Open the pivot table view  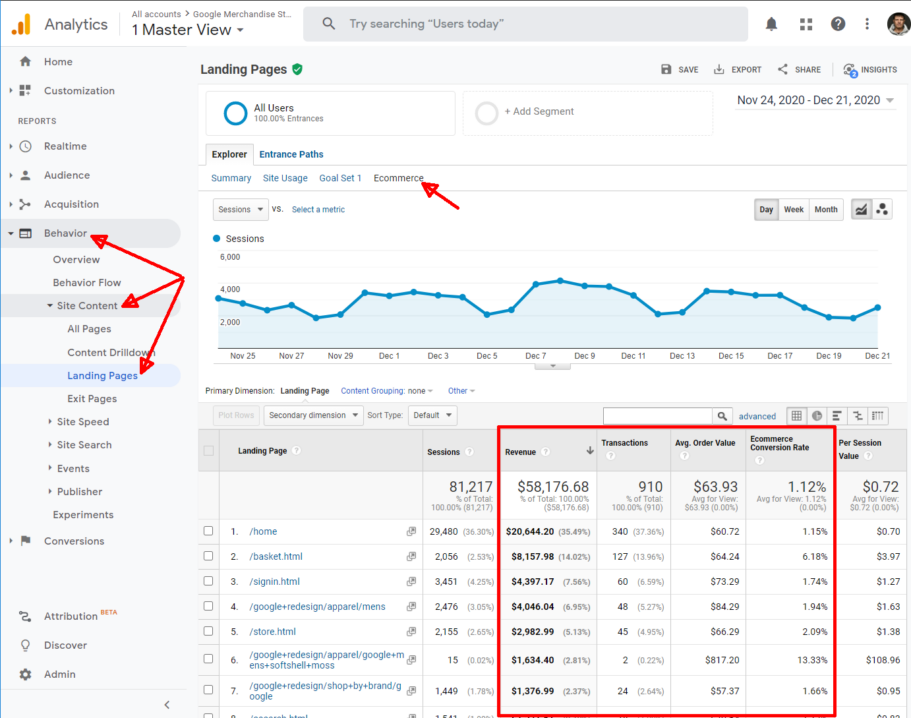876,415
